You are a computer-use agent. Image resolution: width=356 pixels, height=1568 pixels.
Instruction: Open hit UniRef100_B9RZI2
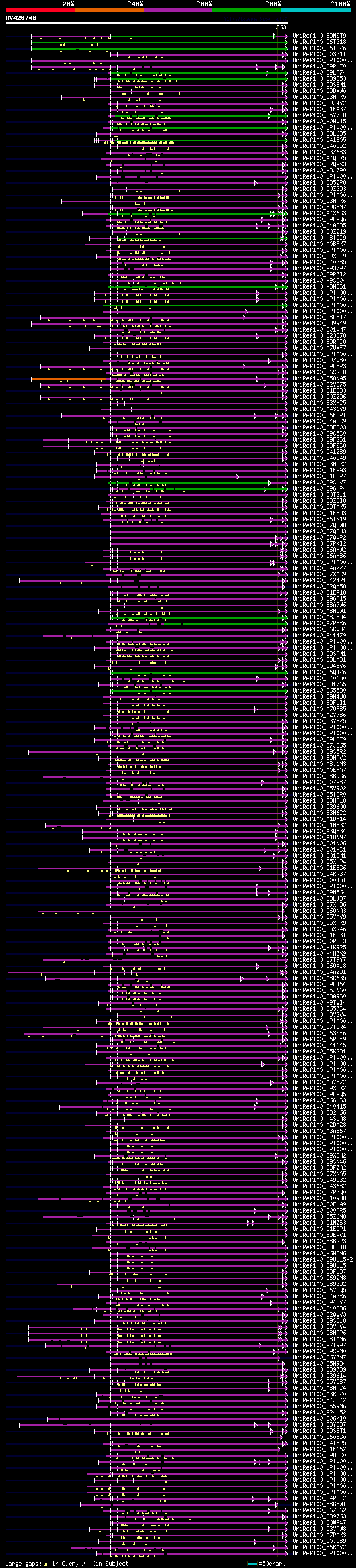tap(319, 275)
